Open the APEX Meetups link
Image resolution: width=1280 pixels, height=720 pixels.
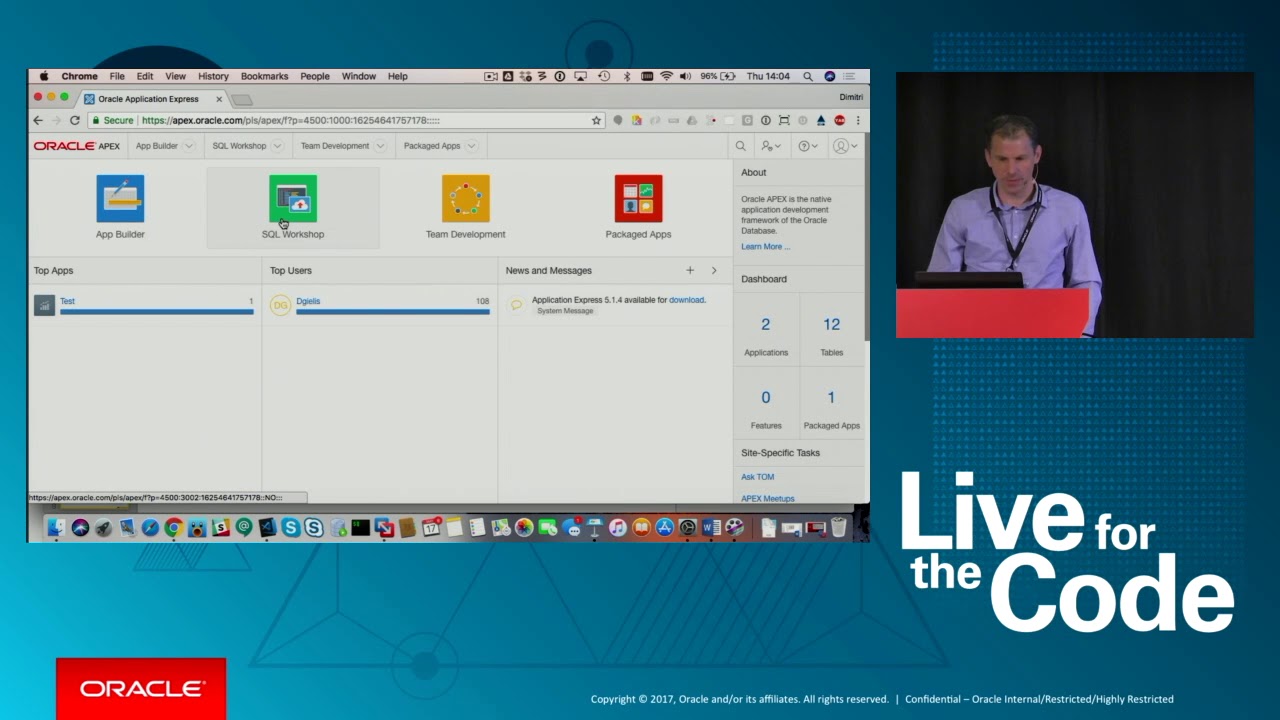(768, 498)
